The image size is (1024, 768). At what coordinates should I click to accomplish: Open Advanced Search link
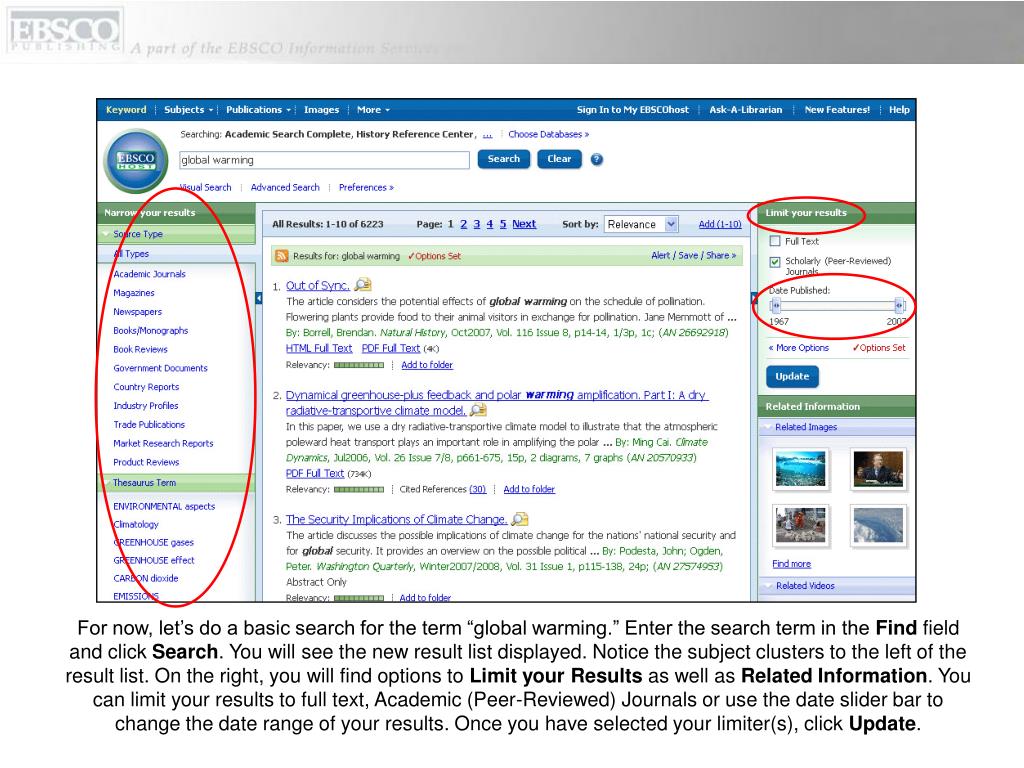(285, 187)
